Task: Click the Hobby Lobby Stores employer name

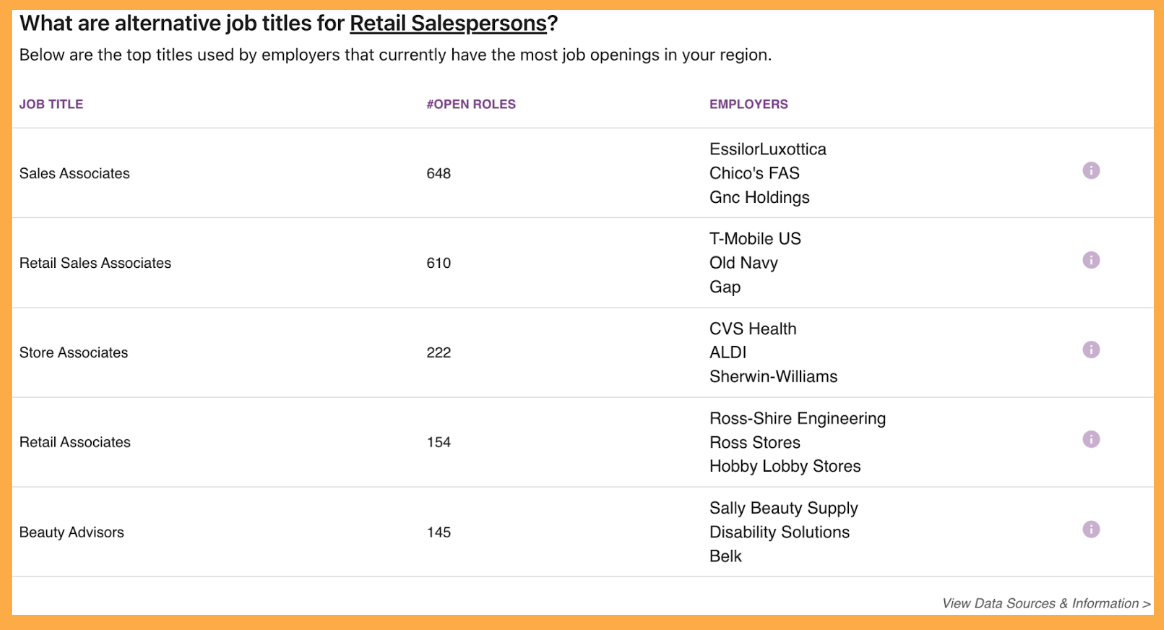Action: (785, 467)
